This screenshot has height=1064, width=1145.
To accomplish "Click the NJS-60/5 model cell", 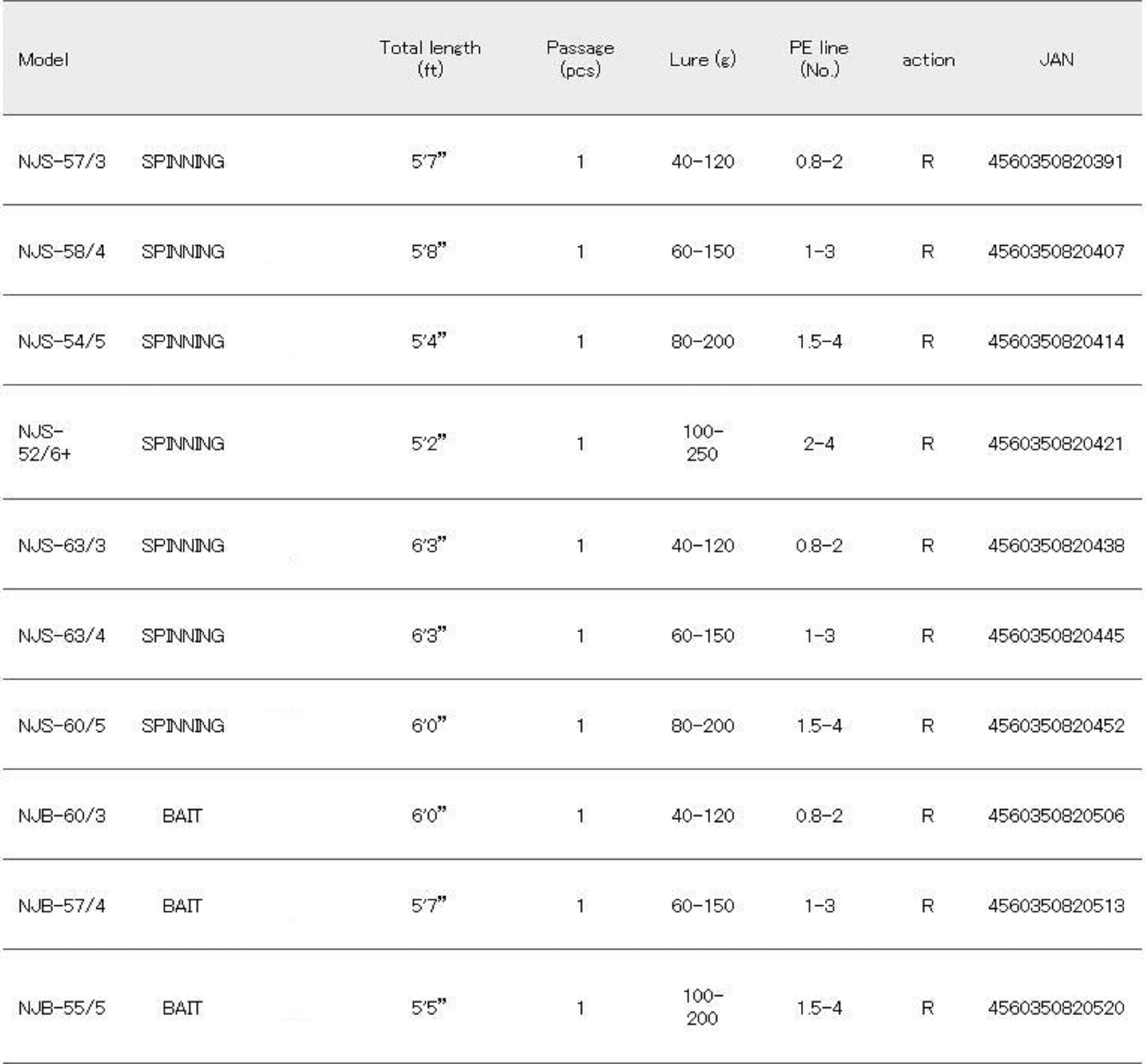I will coord(62,726).
